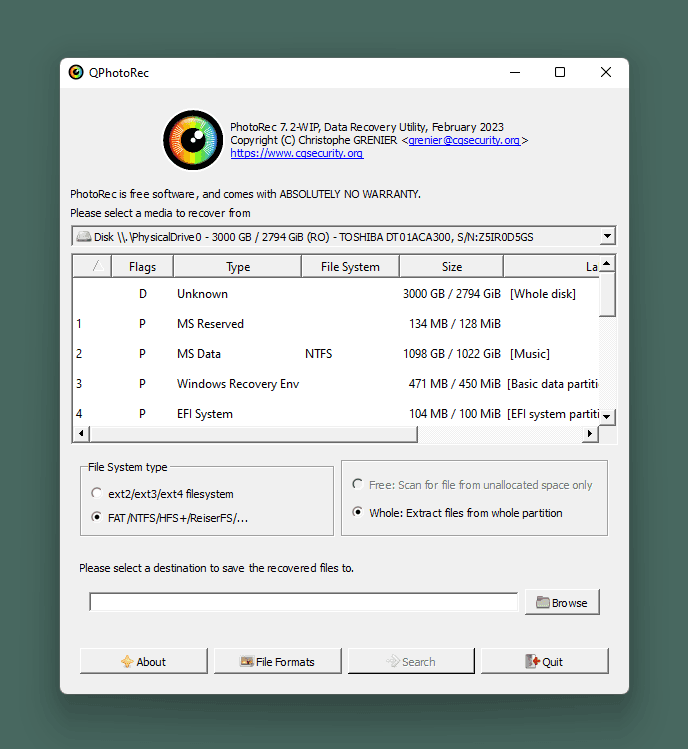
Task: Click the sort-indicator first column header
Action: (x=92, y=266)
